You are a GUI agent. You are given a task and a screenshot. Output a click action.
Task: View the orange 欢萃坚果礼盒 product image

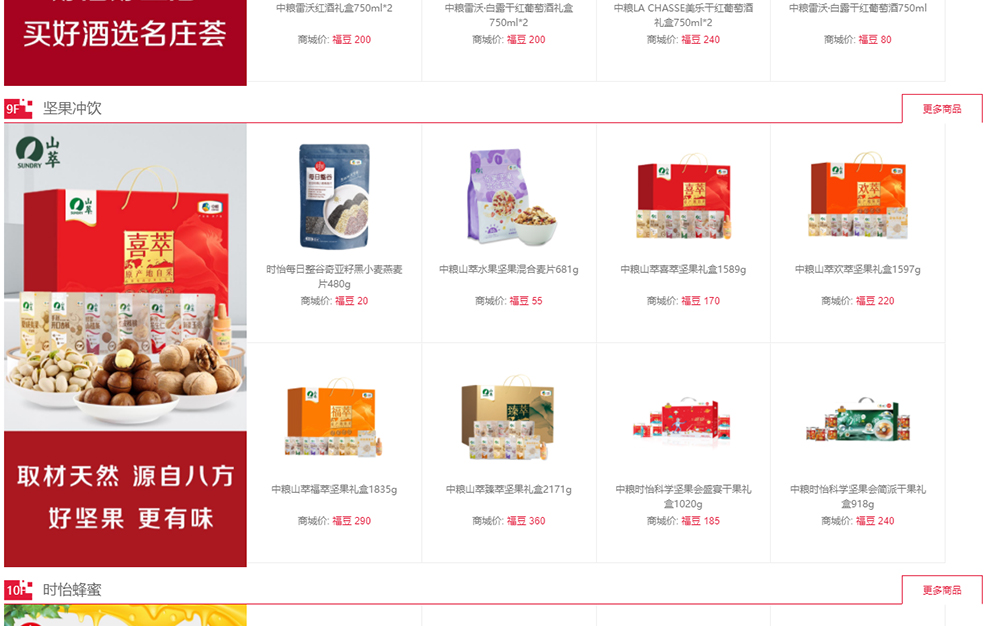858,196
